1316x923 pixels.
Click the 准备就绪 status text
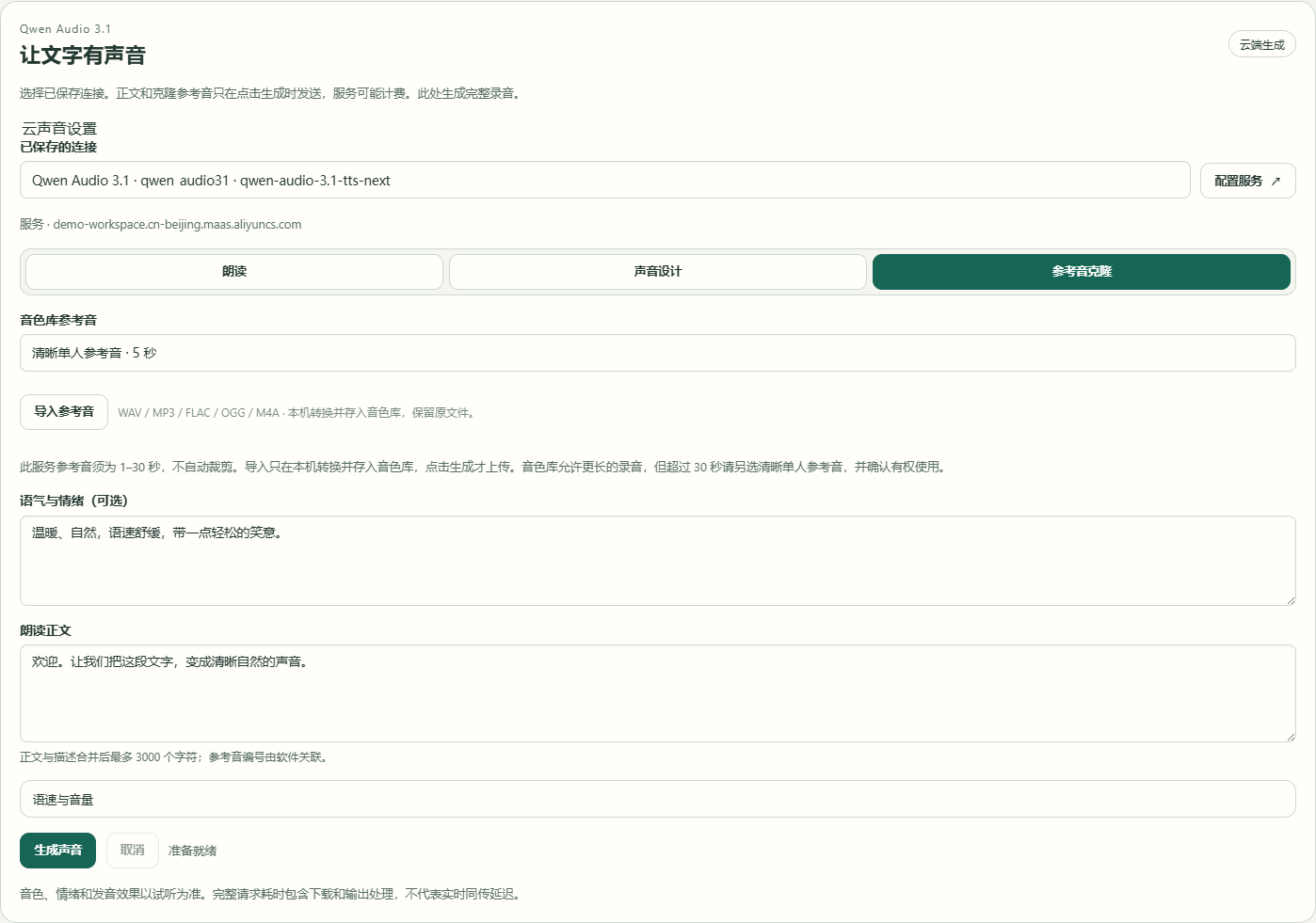[x=193, y=851]
